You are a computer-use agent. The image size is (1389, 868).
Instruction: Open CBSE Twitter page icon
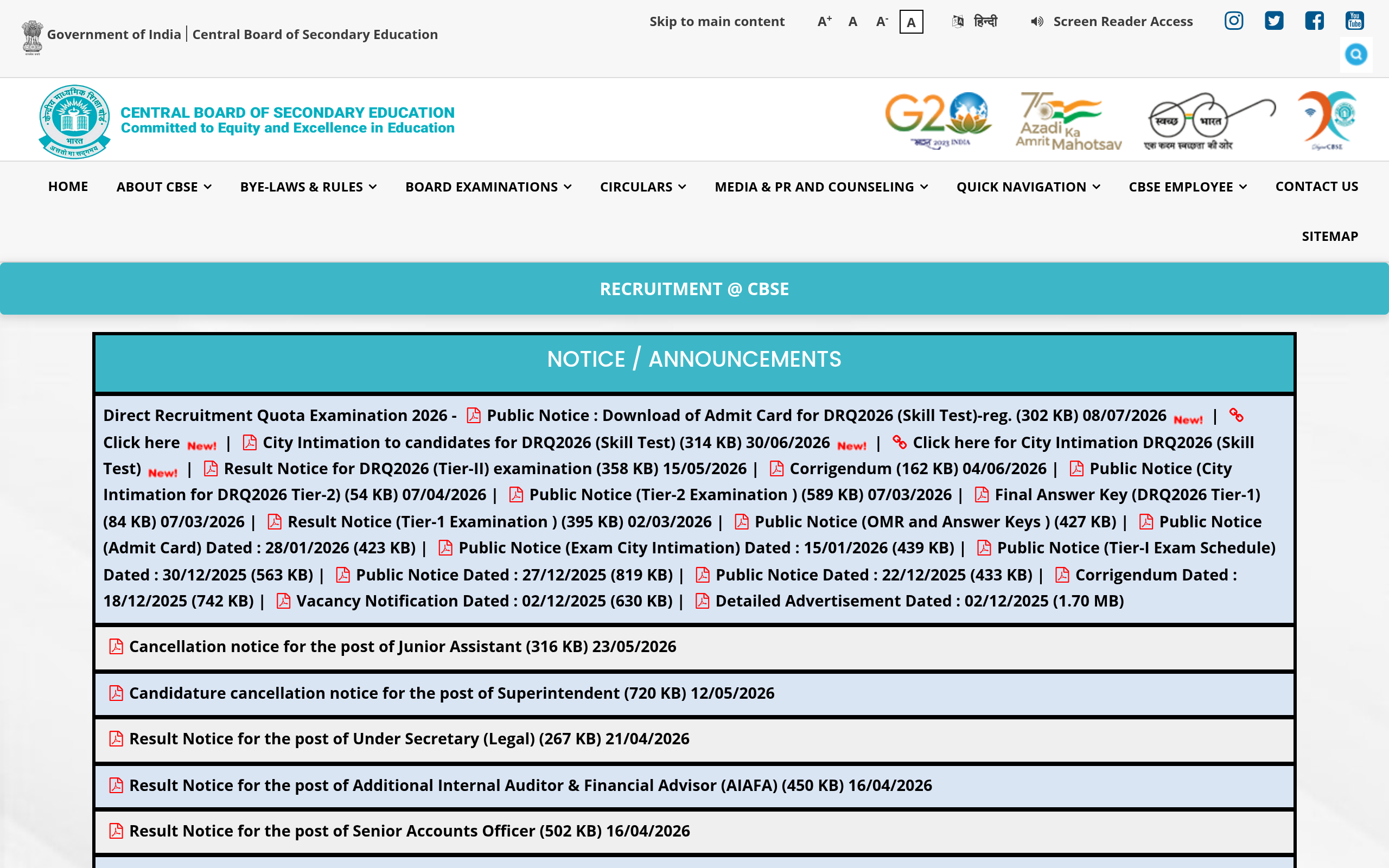click(x=1273, y=21)
